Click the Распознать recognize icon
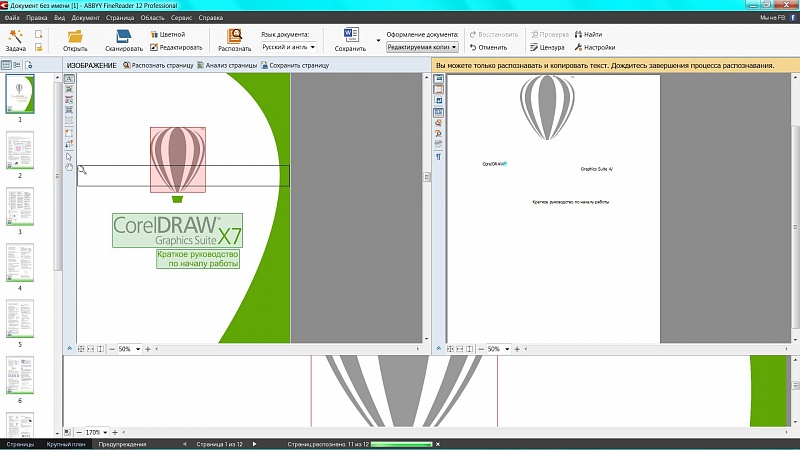 [x=234, y=35]
